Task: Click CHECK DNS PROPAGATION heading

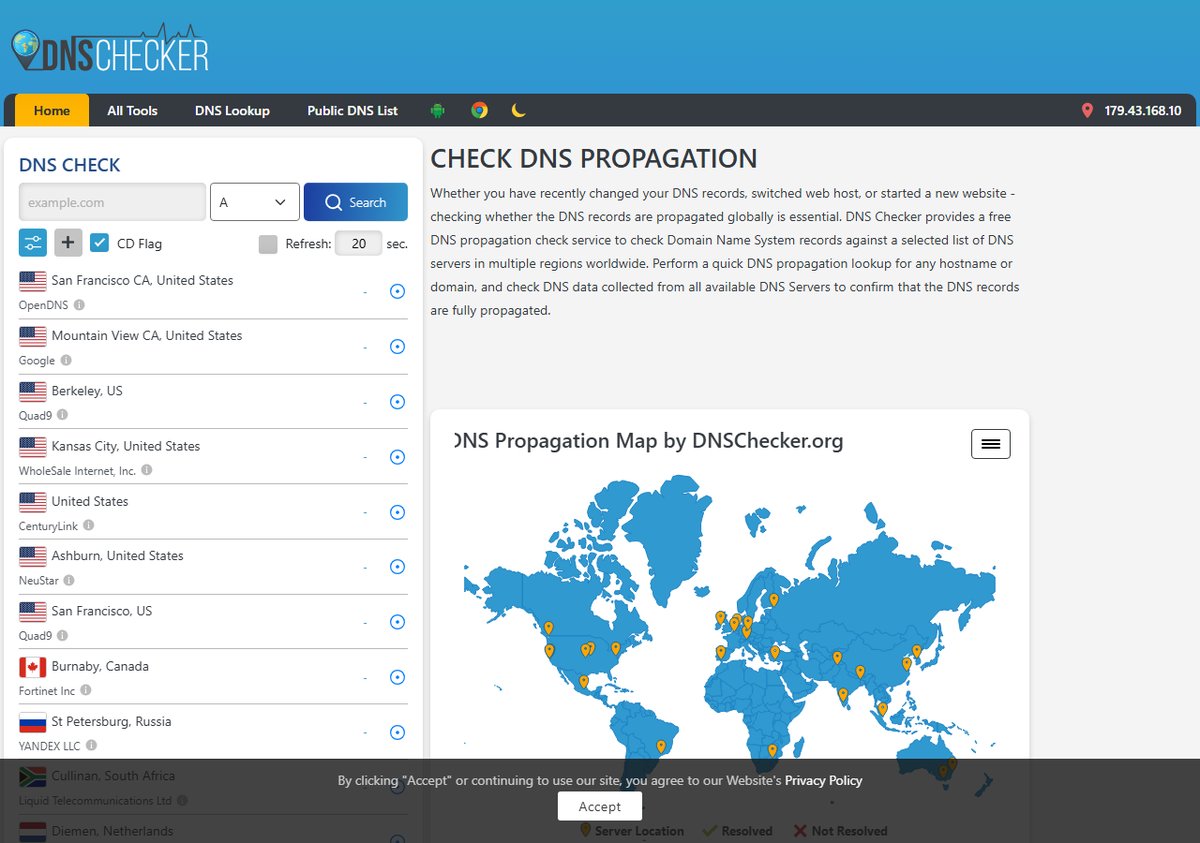Action: tap(594, 158)
